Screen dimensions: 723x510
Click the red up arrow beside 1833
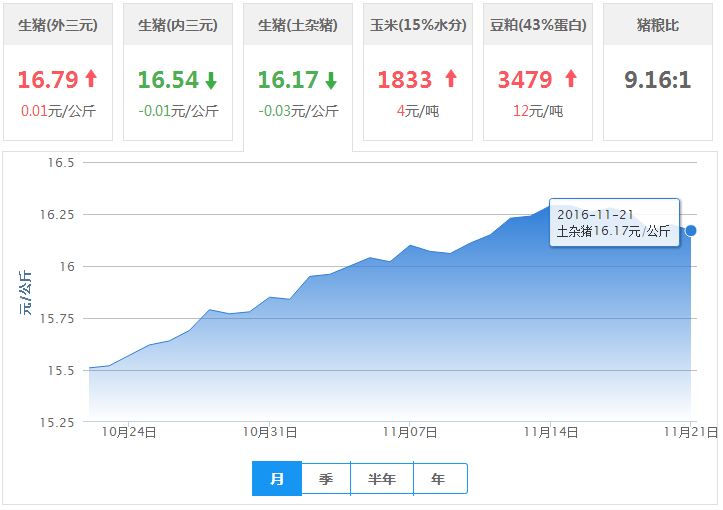(x=451, y=78)
